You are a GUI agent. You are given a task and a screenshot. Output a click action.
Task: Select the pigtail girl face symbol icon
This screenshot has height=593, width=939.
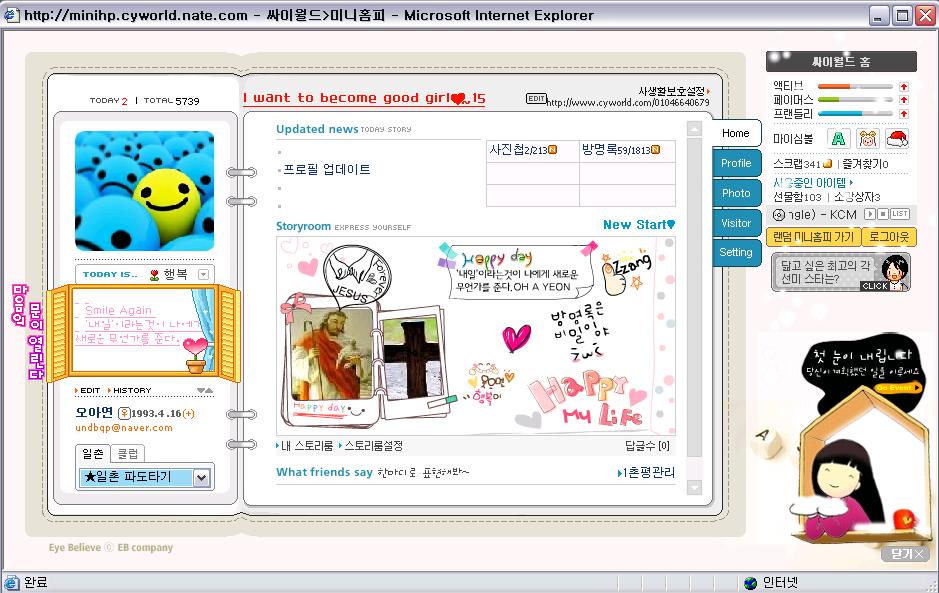[x=868, y=139]
